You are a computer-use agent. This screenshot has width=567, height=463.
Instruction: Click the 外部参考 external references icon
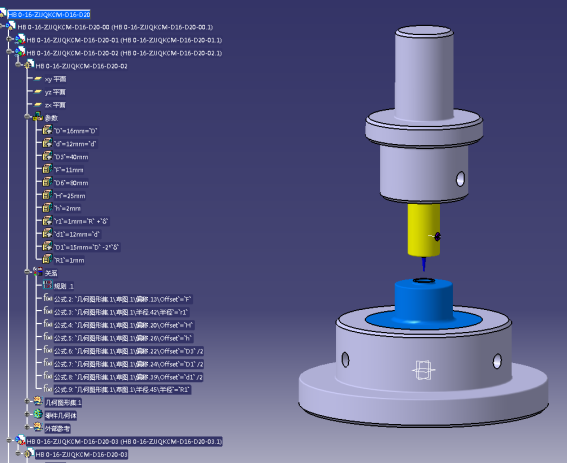click(x=38, y=427)
